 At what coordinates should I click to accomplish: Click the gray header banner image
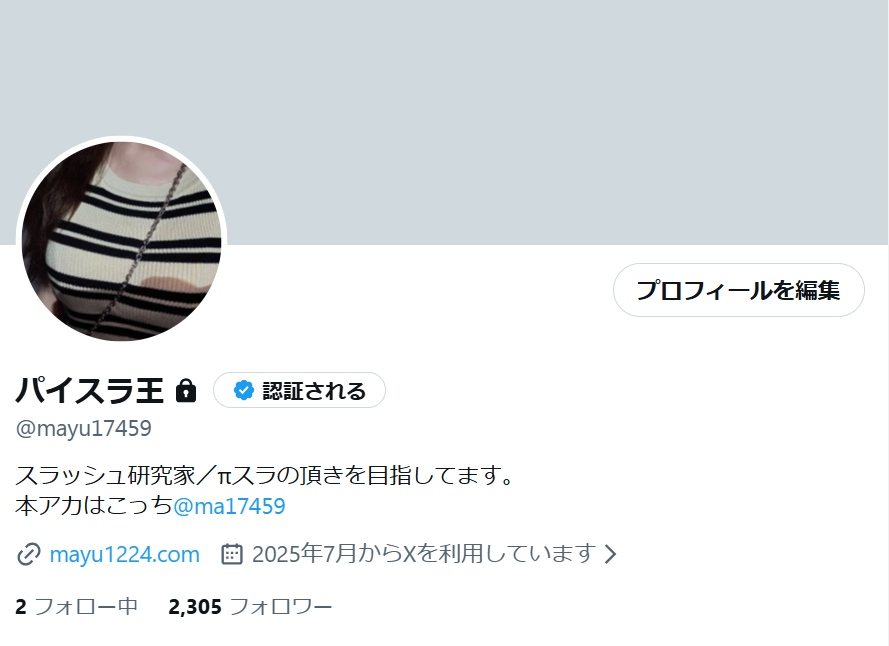click(x=444, y=123)
